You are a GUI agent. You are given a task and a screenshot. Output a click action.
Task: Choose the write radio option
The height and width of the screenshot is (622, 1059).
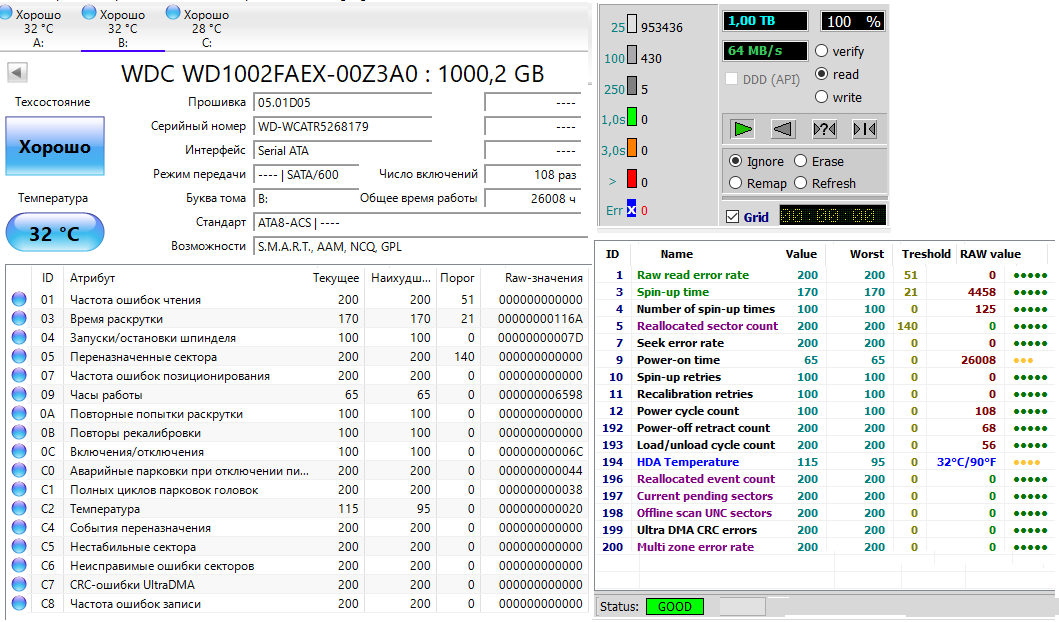click(x=822, y=97)
